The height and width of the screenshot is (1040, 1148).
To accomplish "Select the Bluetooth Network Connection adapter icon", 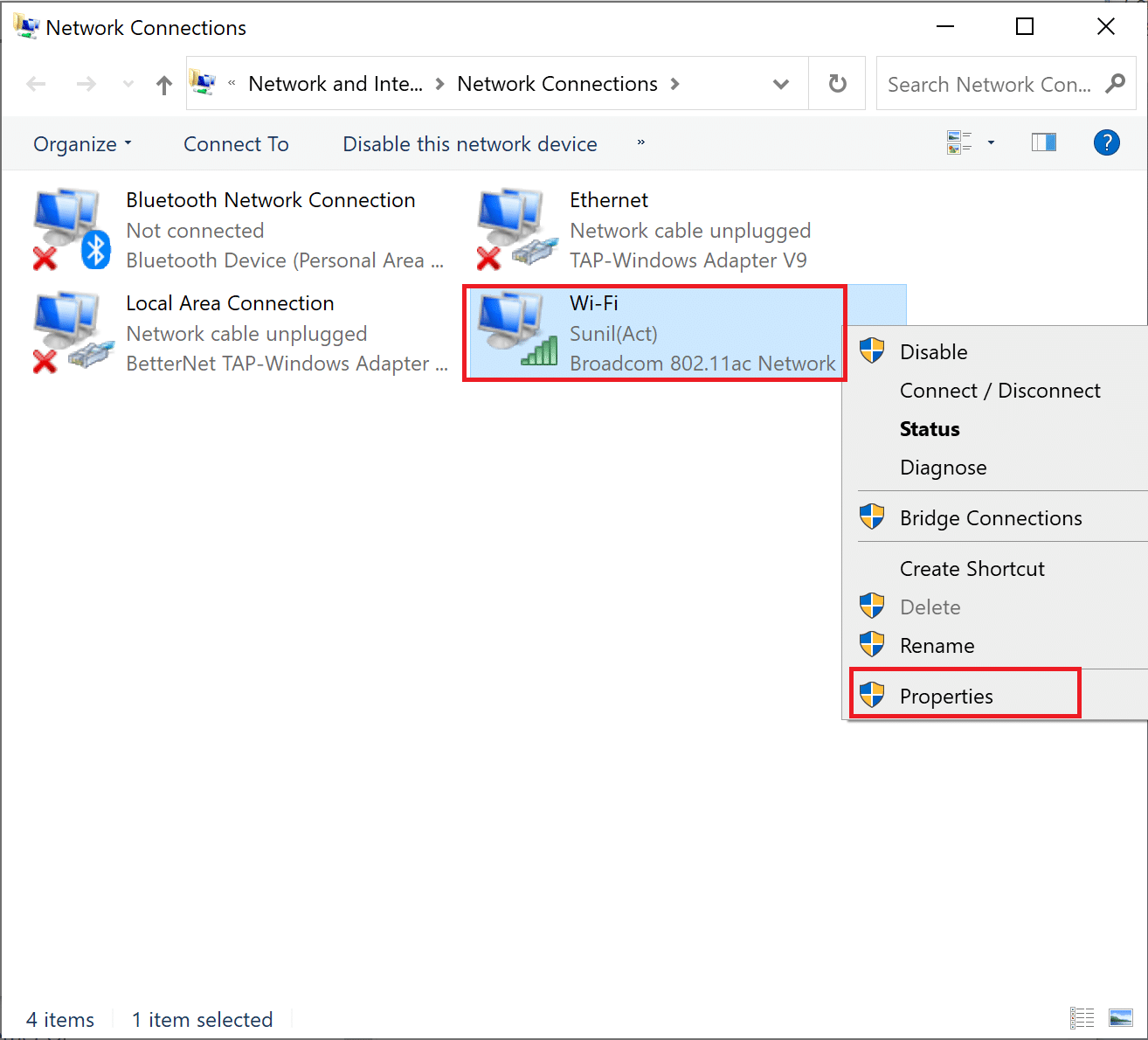I will click(x=70, y=230).
